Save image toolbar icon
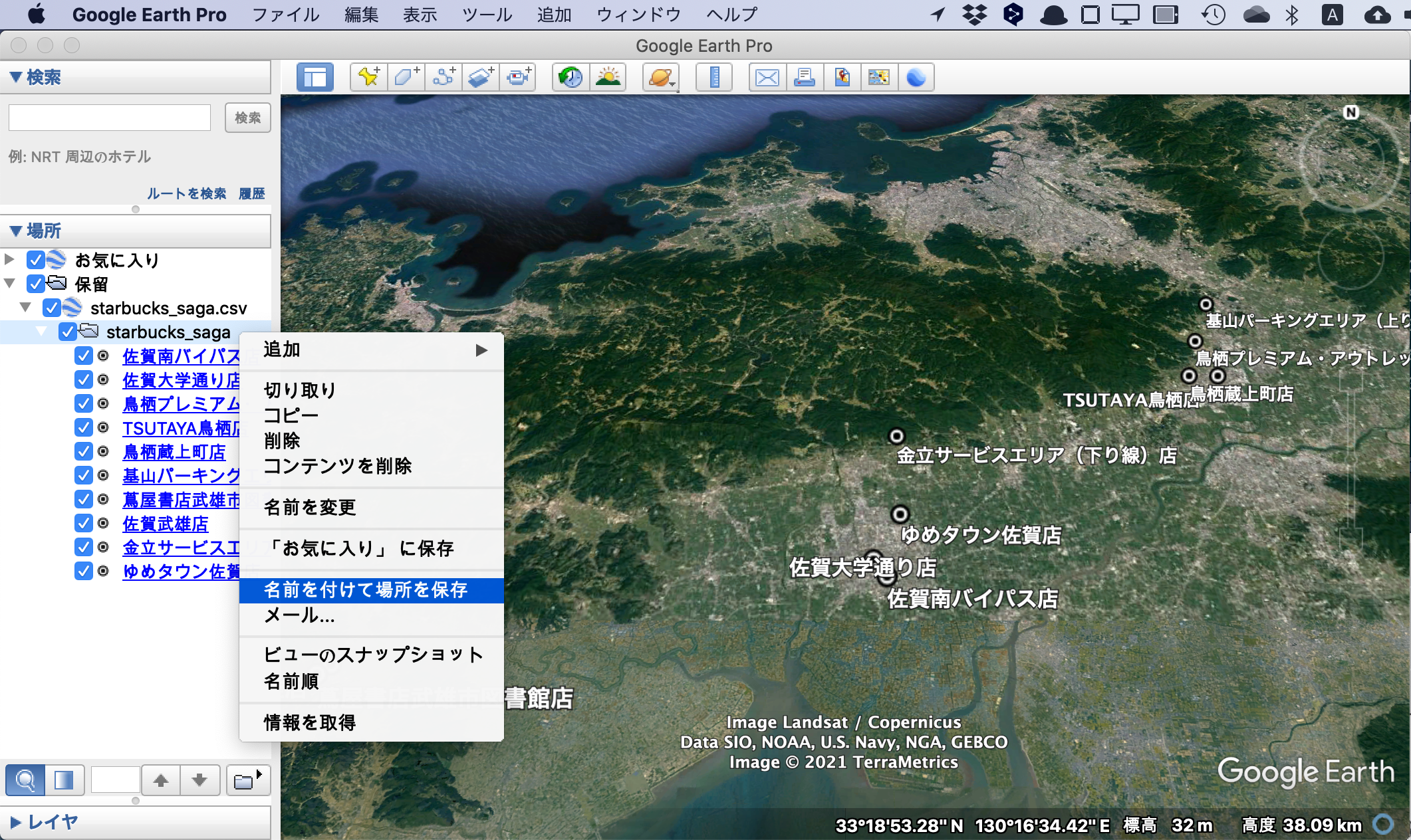 pyautogui.click(x=842, y=78)
